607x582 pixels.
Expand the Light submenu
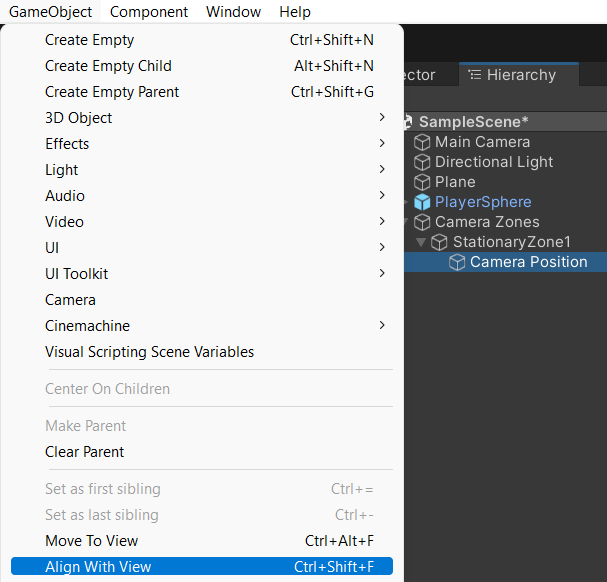point(202,170)
